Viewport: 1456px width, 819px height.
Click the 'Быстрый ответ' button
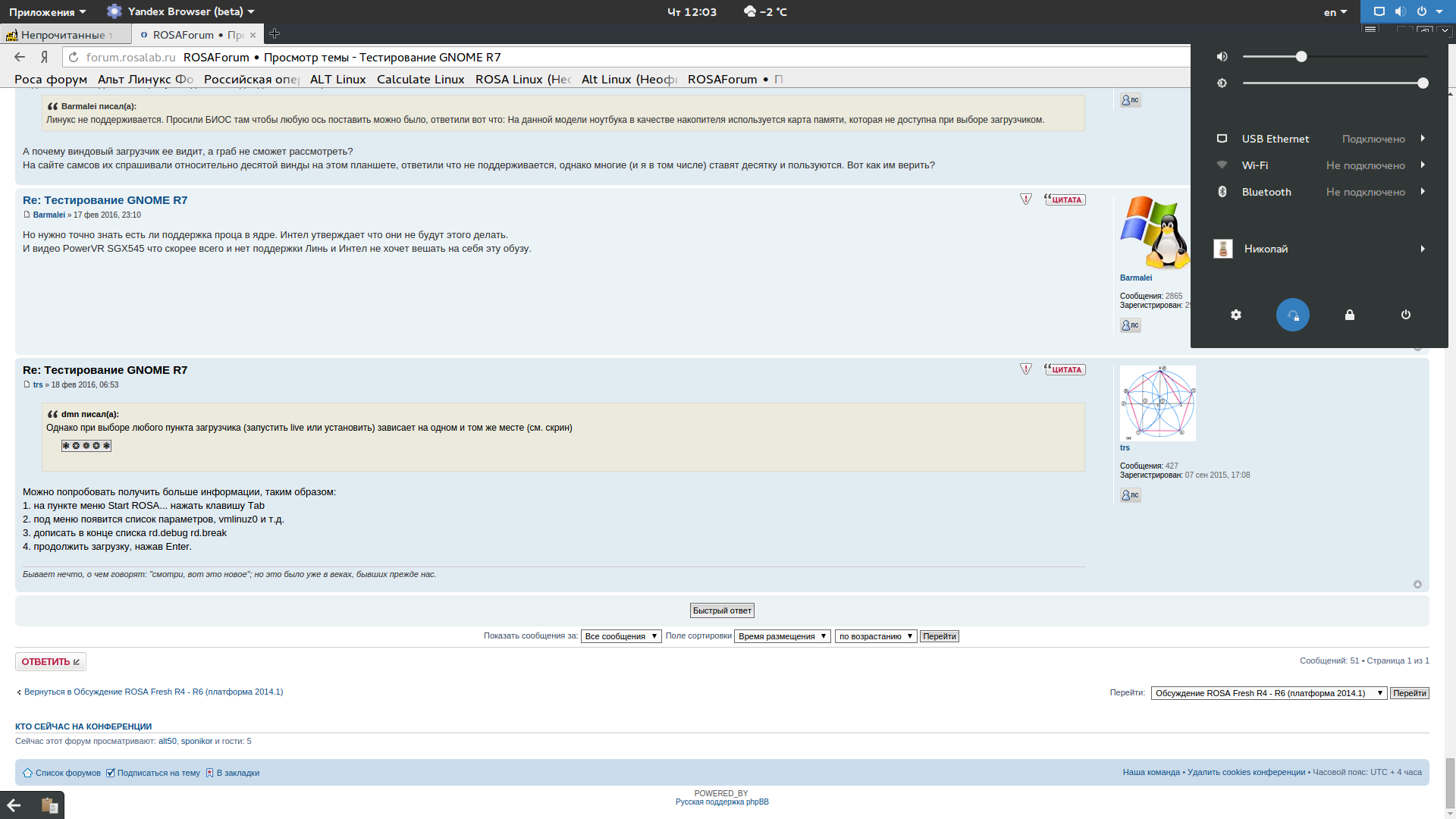click(x=721, y=610)
